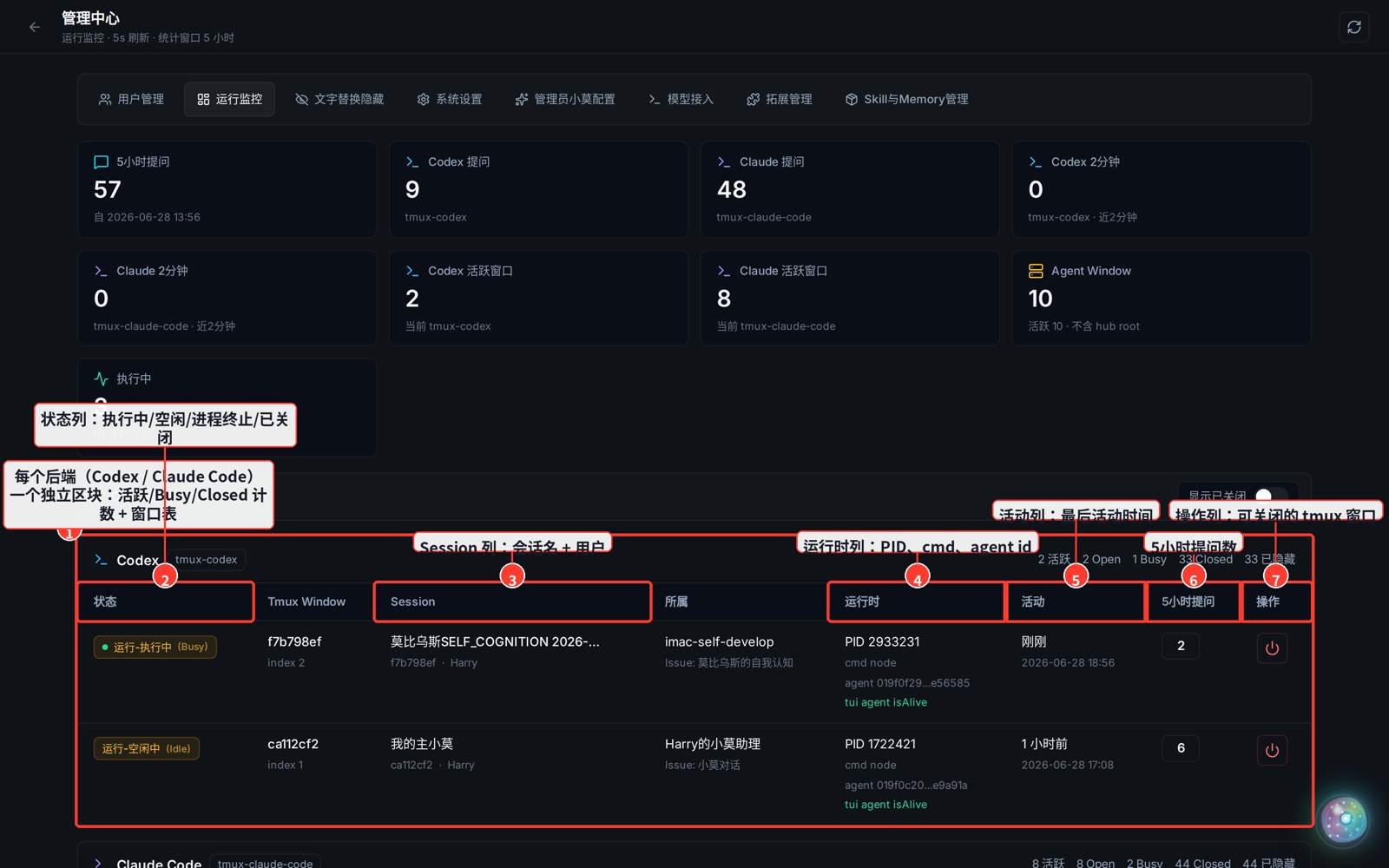The width and height of the screenshot is (1389, 868).
Task: Click the Claude 活跃窗口 terminal icon
Action: 724,271
